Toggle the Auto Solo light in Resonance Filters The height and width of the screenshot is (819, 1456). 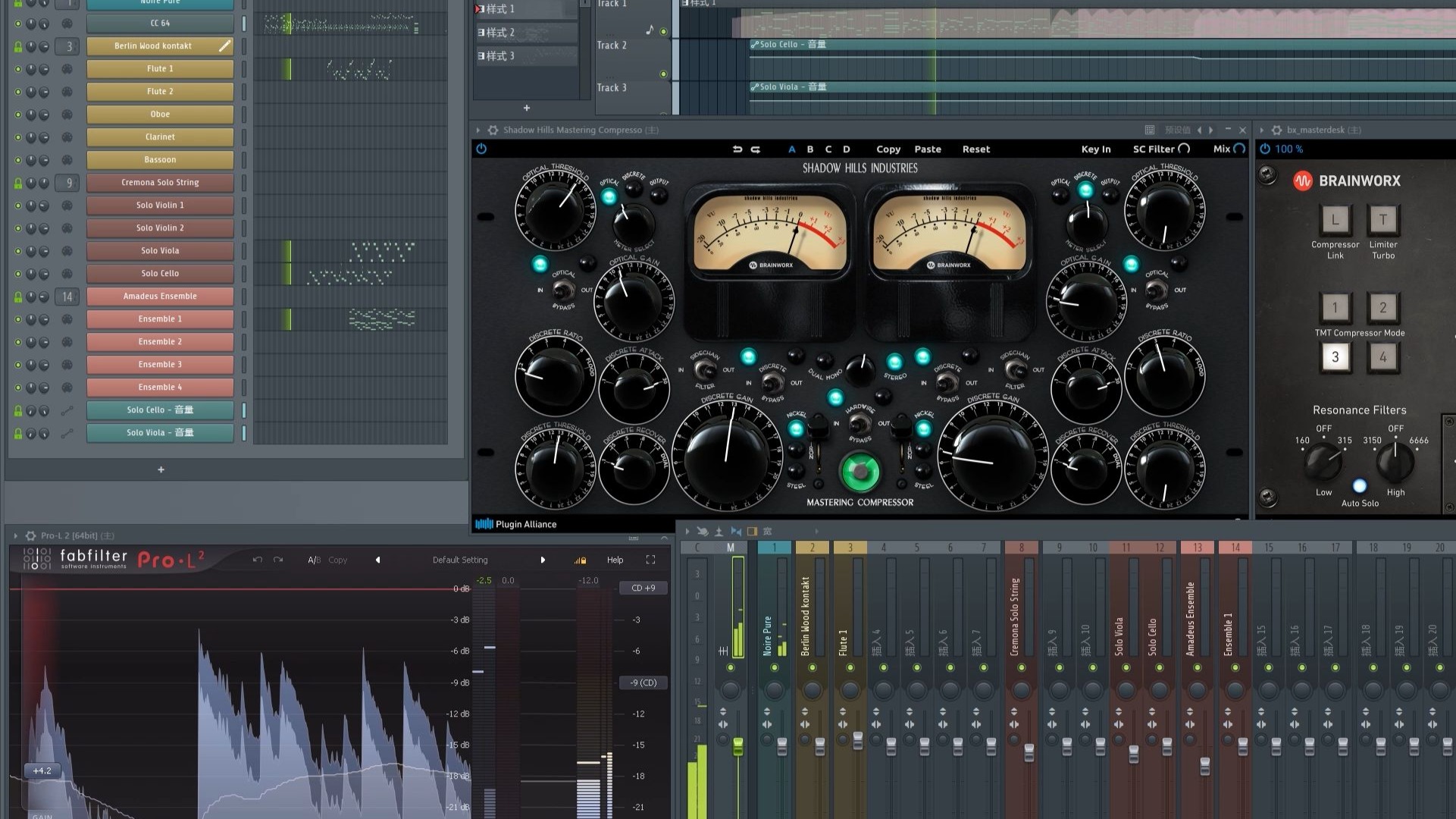click(x=1360, y=485)
